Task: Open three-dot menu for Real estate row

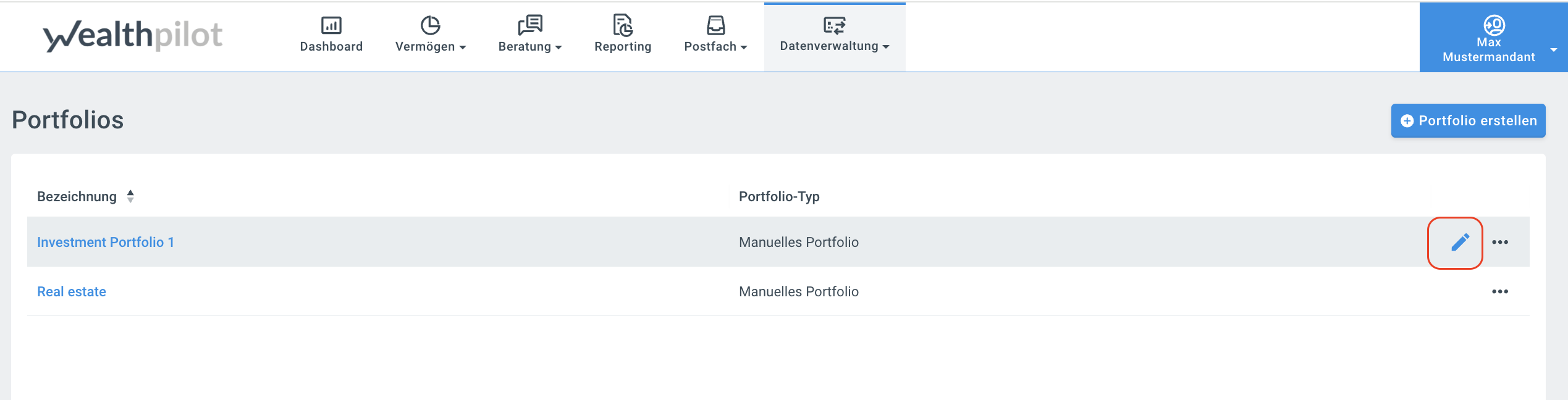Action: 1500,292
